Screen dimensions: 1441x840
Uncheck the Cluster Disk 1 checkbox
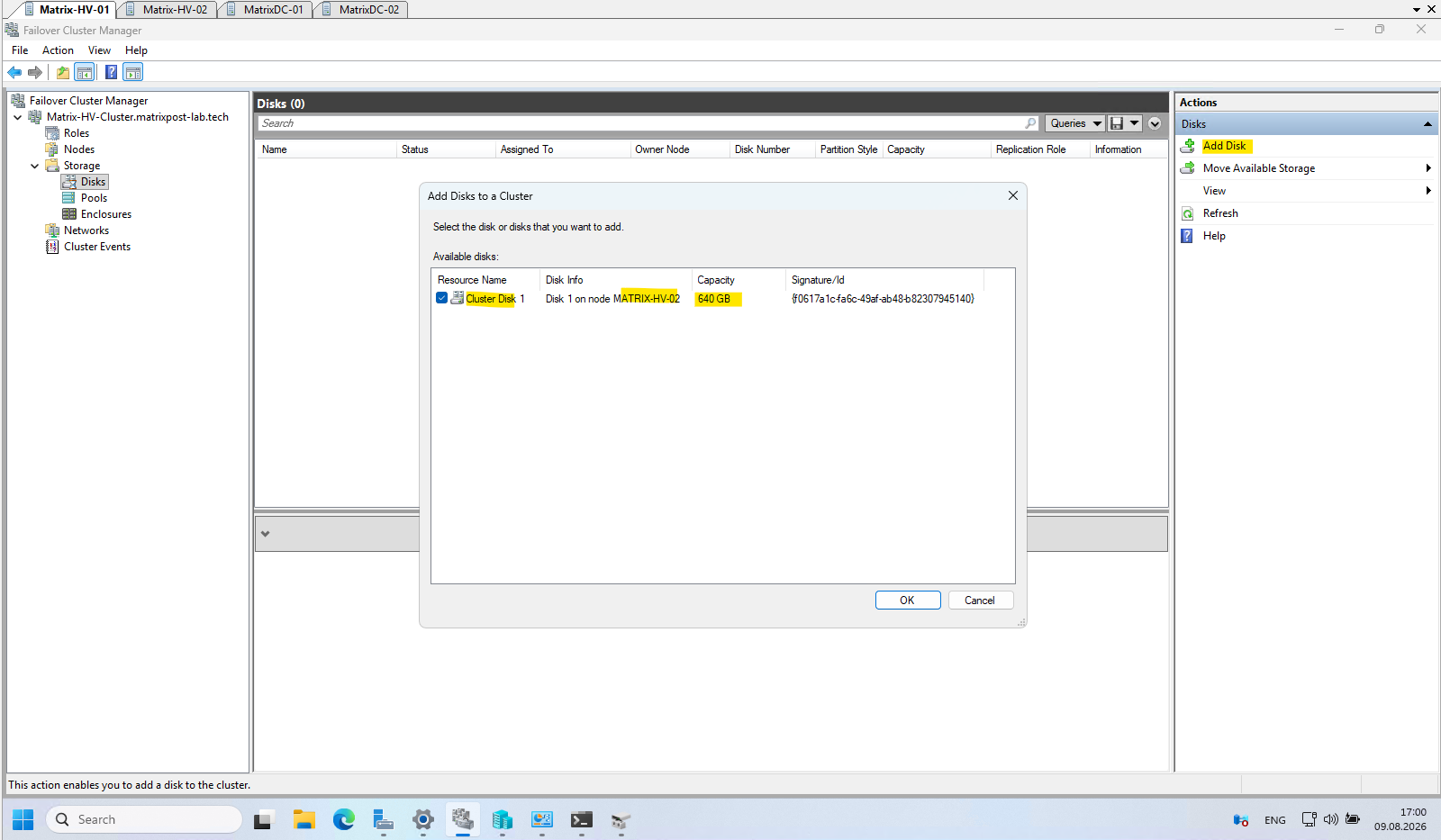pyautogui.click(x=441, y=298)
